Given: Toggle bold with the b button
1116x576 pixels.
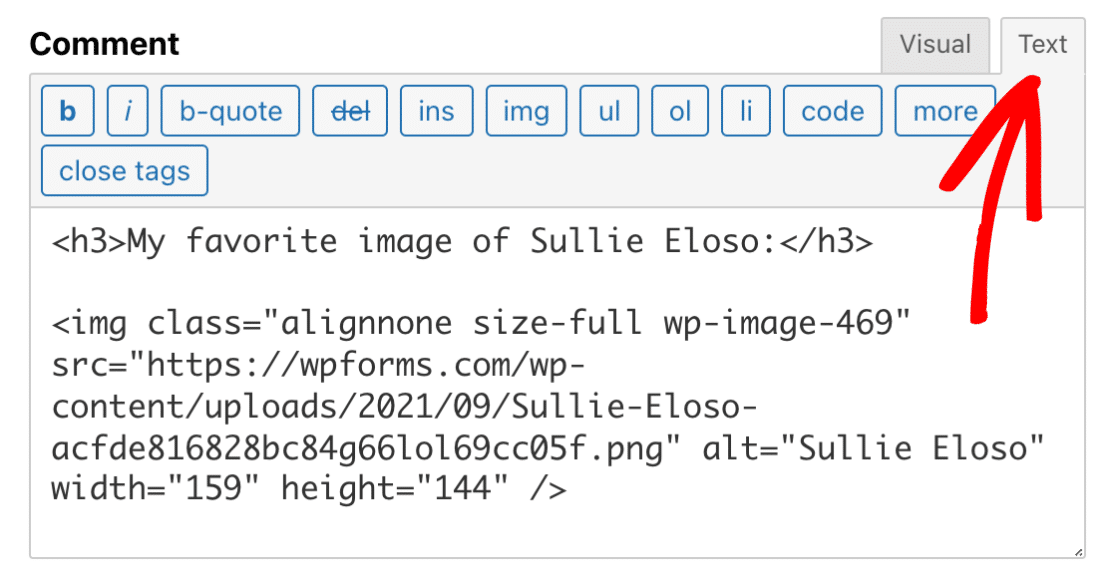Looking at the screenshot, I should pyautogui.click(x=68, y=111).
